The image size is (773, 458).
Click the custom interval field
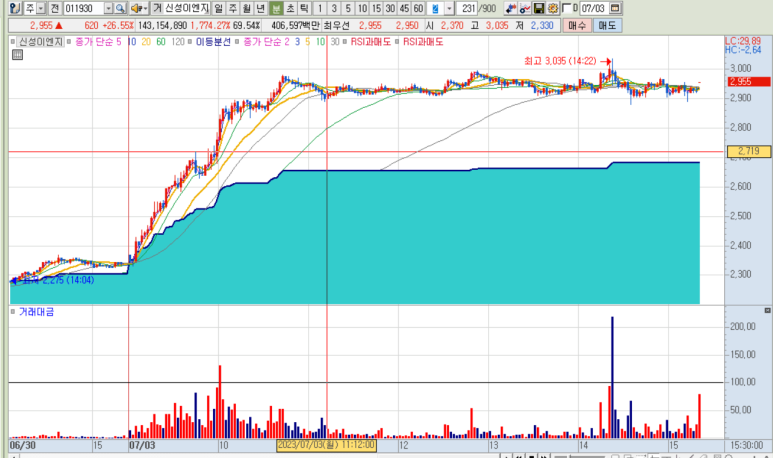pos(435,8)
